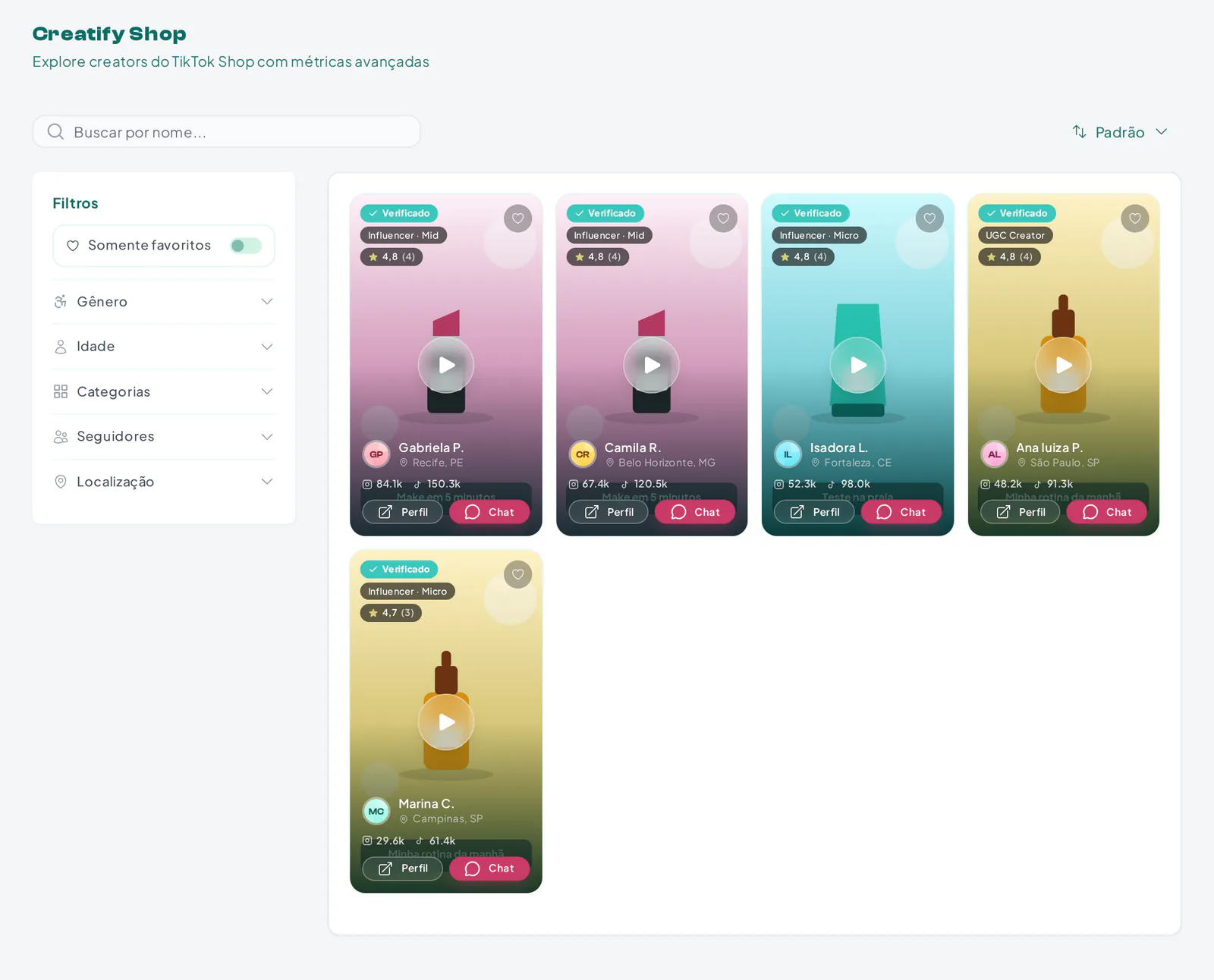Image resolution: width=1214 pixels, height=980 pixels.
Task: Open Camila R.'s Perfil
Action: (x=609, y=512)
